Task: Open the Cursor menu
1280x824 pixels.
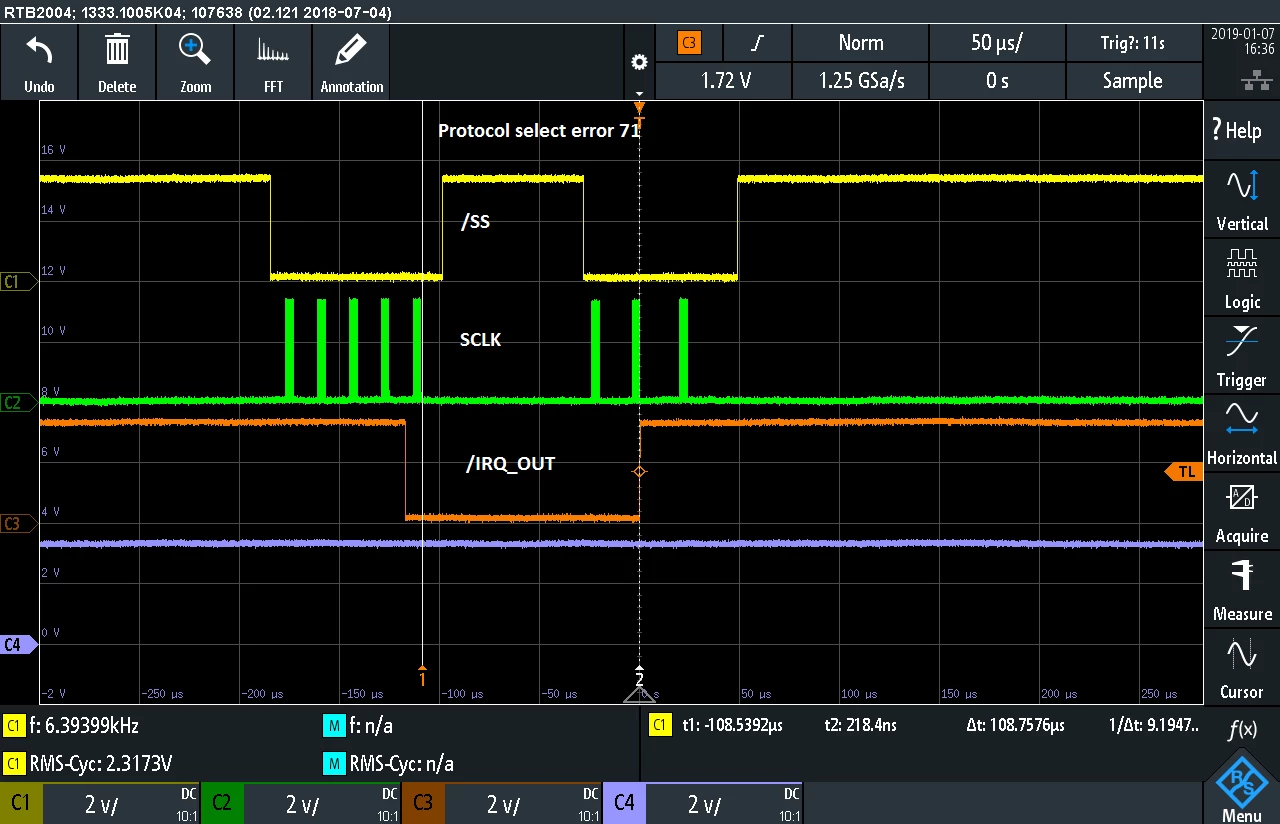Action: pyautogui.click(x=1242, y=669)
